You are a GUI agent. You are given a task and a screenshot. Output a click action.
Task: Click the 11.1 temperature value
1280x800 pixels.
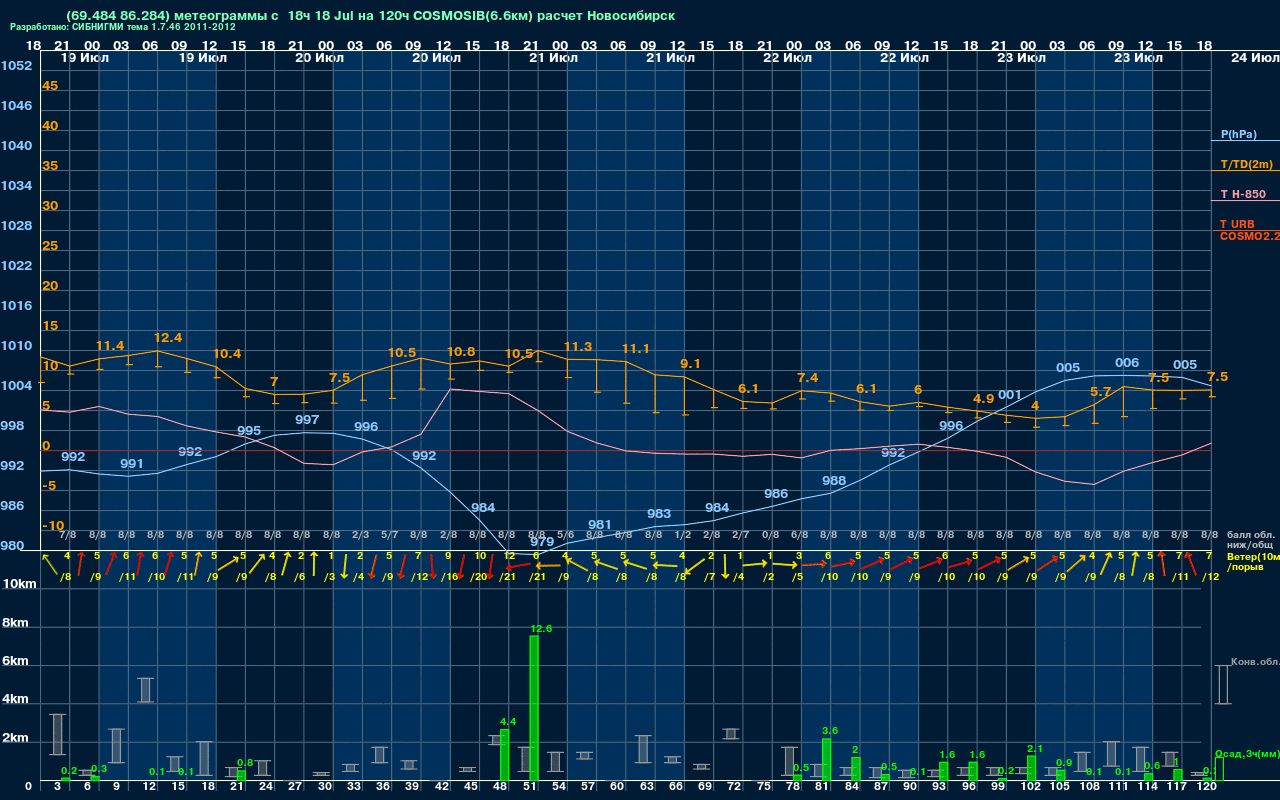coord(636,349)
